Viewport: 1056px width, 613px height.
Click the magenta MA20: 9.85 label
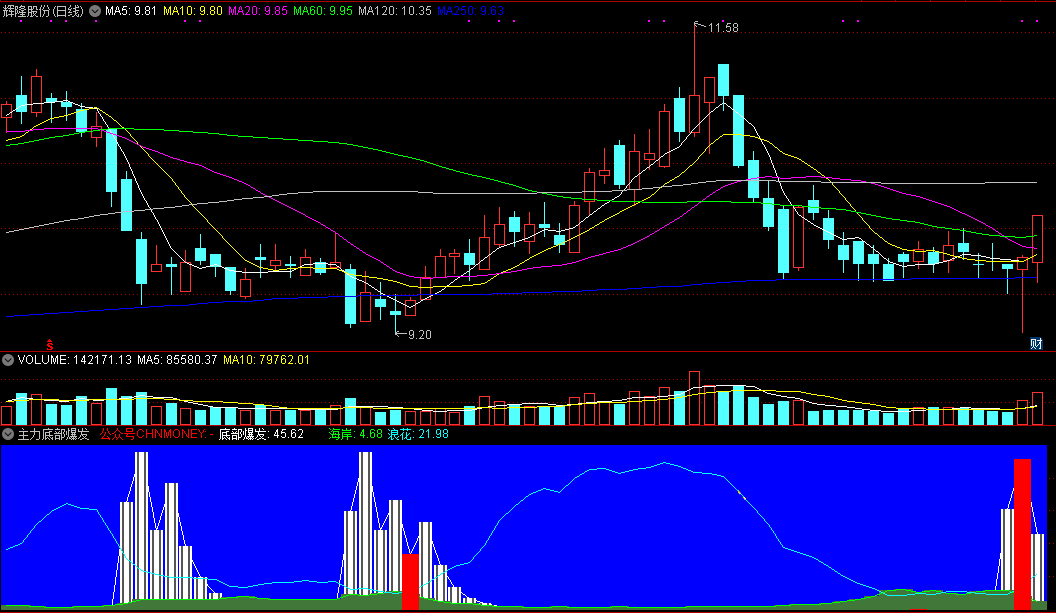coord(258,11)
